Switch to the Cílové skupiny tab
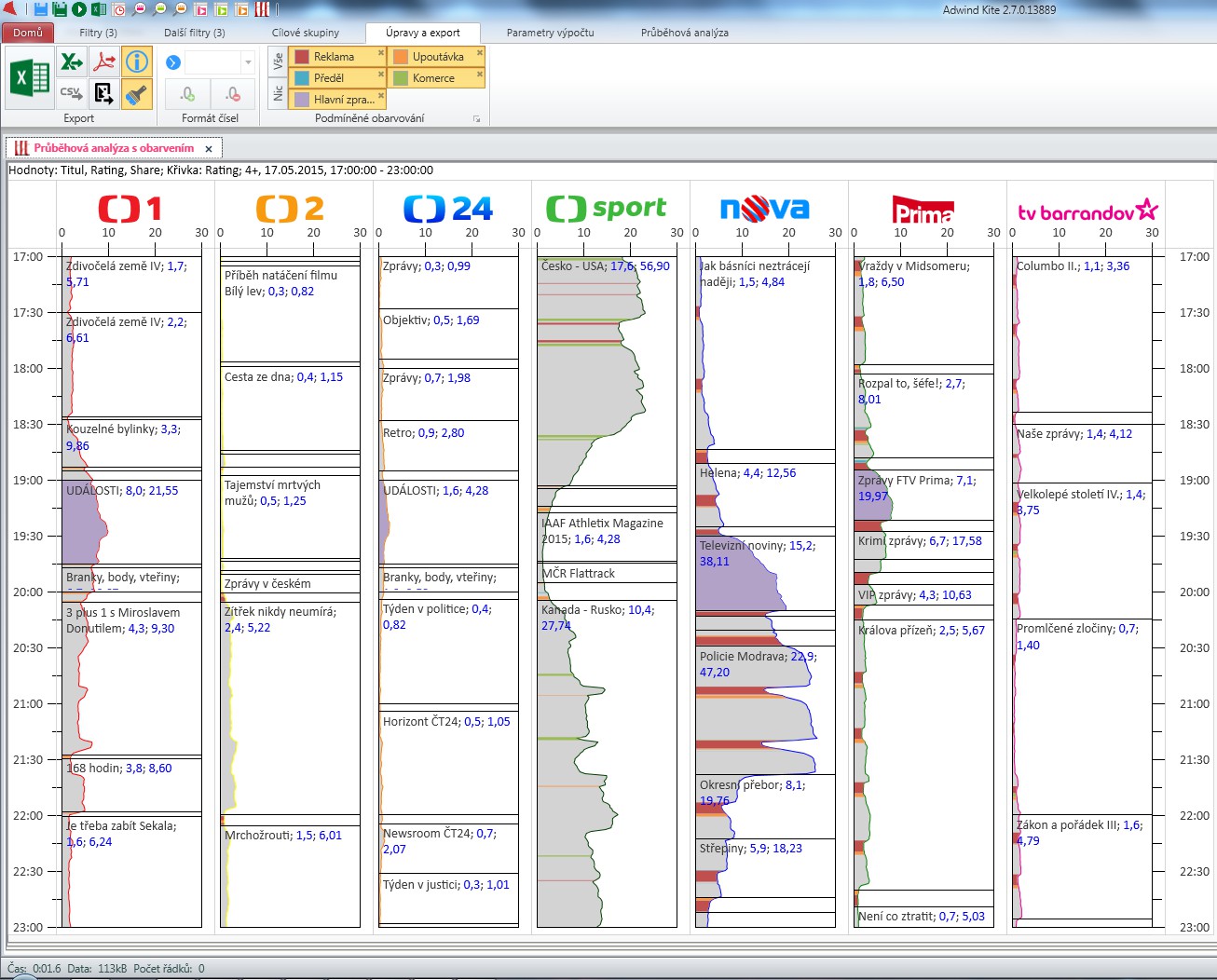The height and width of the screenshot is (980, 1217). tap(306, 33)
